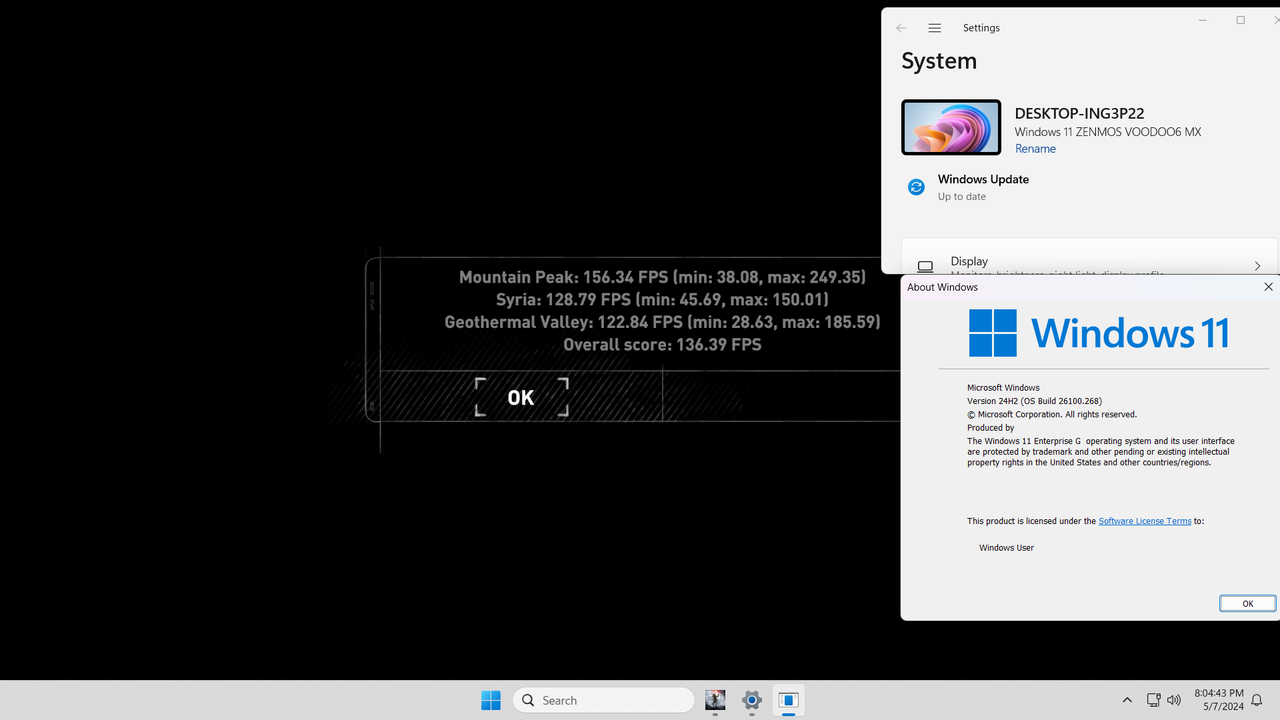Switch to the About Windows app on the taskbar
Screen dimensions: 1280x720
pyautogui.click(x=788, y=700)
